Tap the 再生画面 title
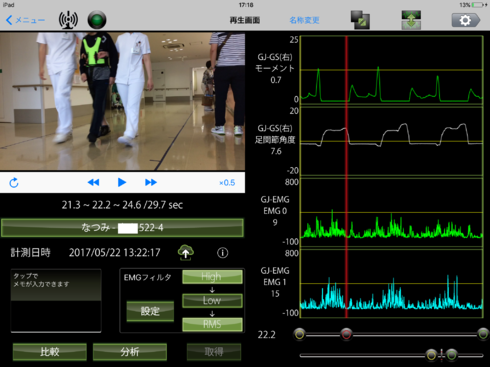490x367 pixels. pos(245,20)
